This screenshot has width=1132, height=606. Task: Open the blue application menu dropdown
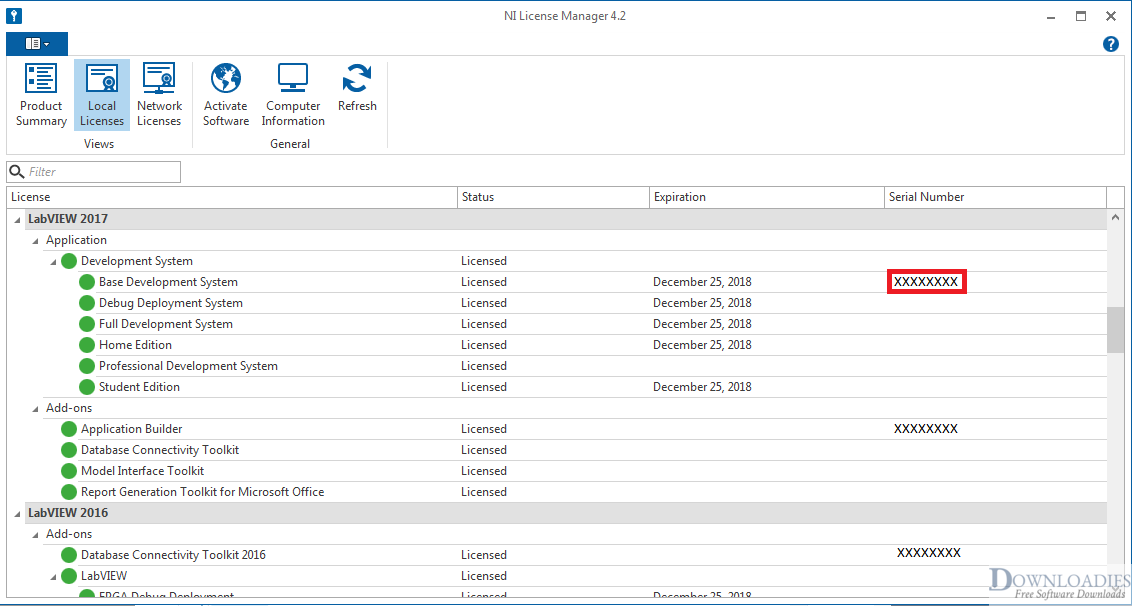(x=37, y=44)
